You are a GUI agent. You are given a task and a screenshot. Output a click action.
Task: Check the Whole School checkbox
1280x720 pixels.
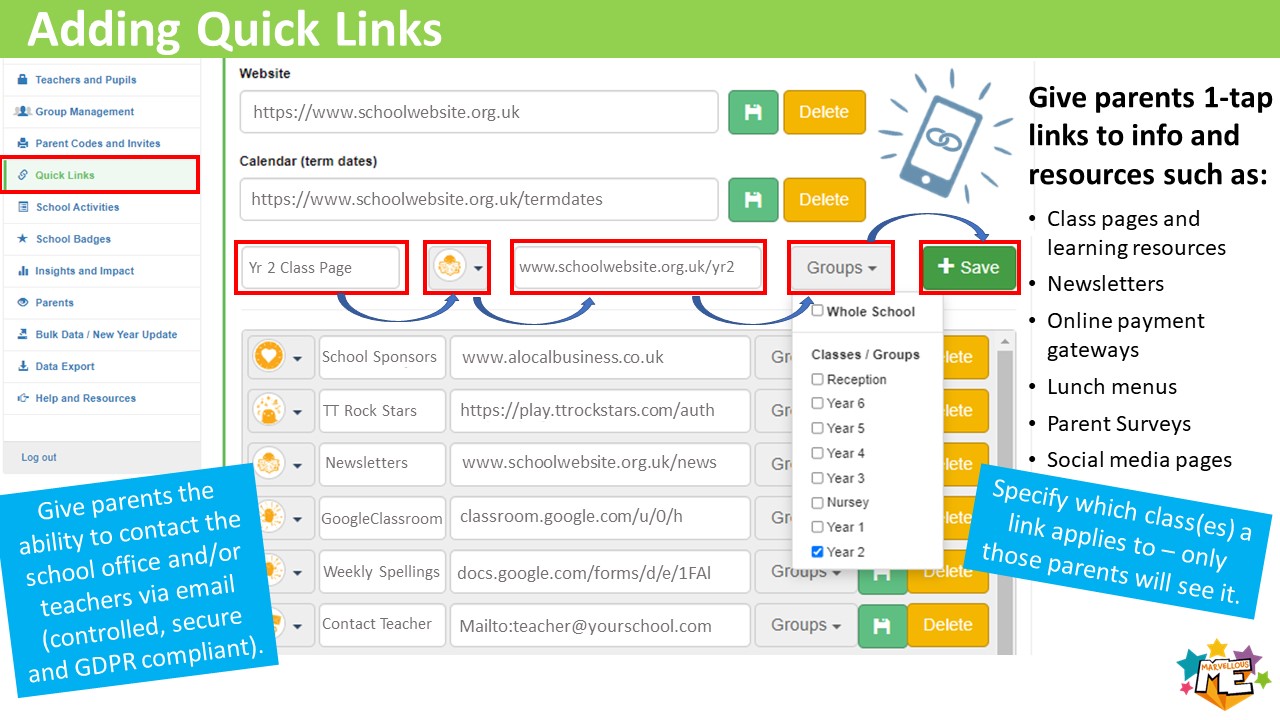click(817, 311)
